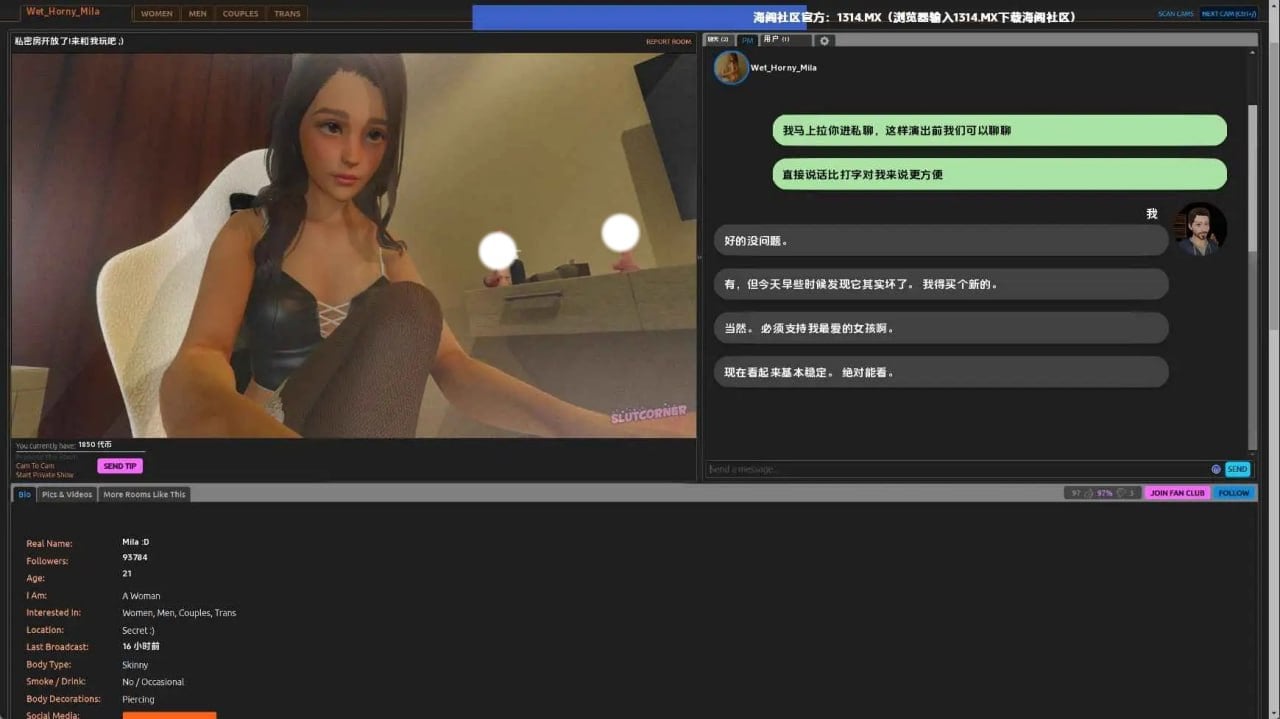Viewport: 1280px width, 719px height.
Task: Open More Rooms Like This tab
Action: (x=144, y=494)
